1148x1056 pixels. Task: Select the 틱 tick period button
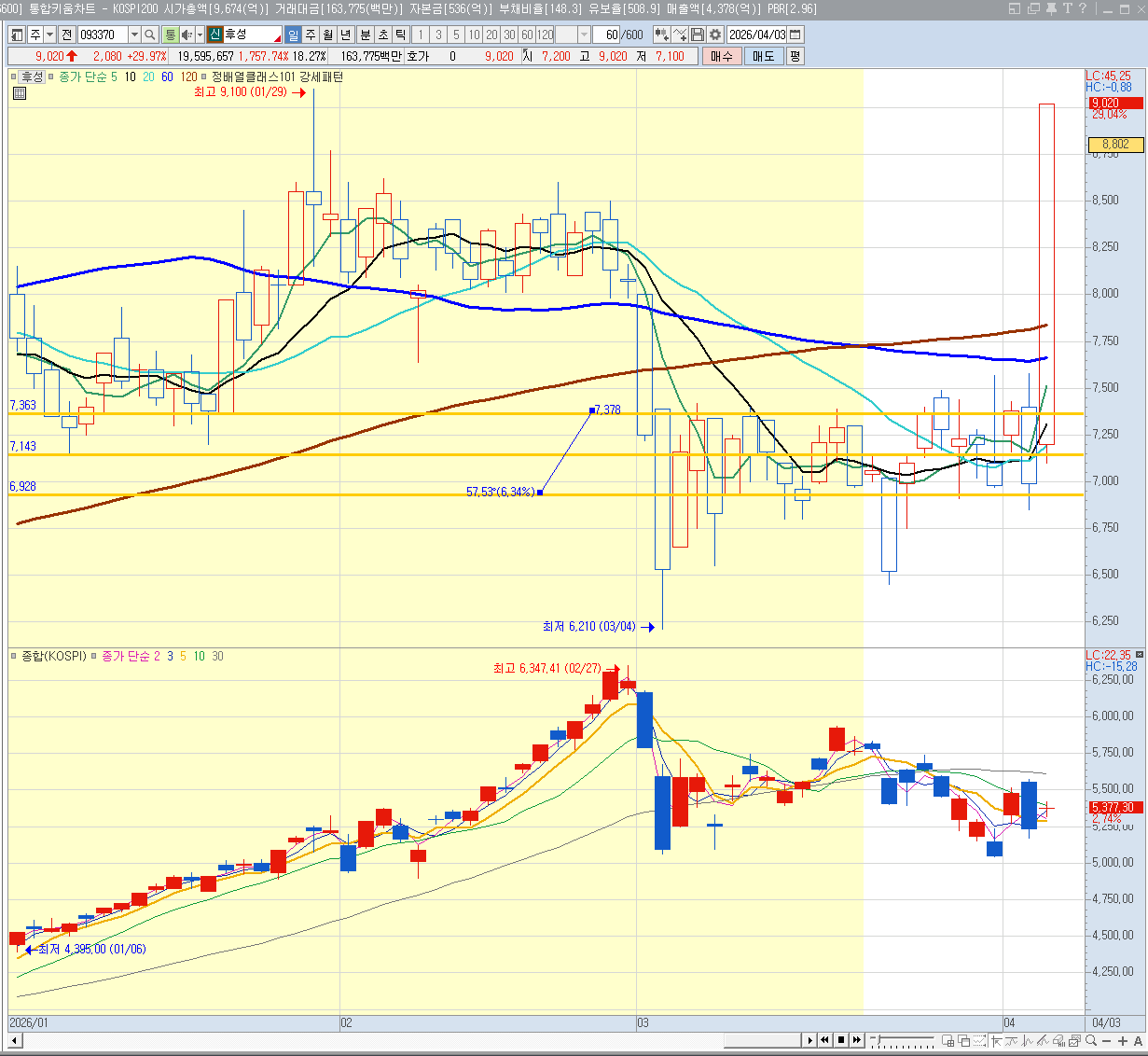(400, 35)
